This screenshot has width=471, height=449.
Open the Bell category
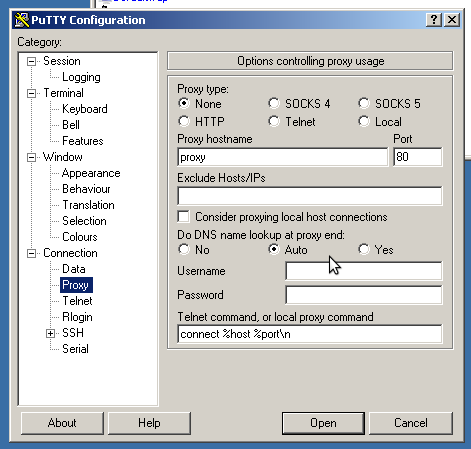71,125
